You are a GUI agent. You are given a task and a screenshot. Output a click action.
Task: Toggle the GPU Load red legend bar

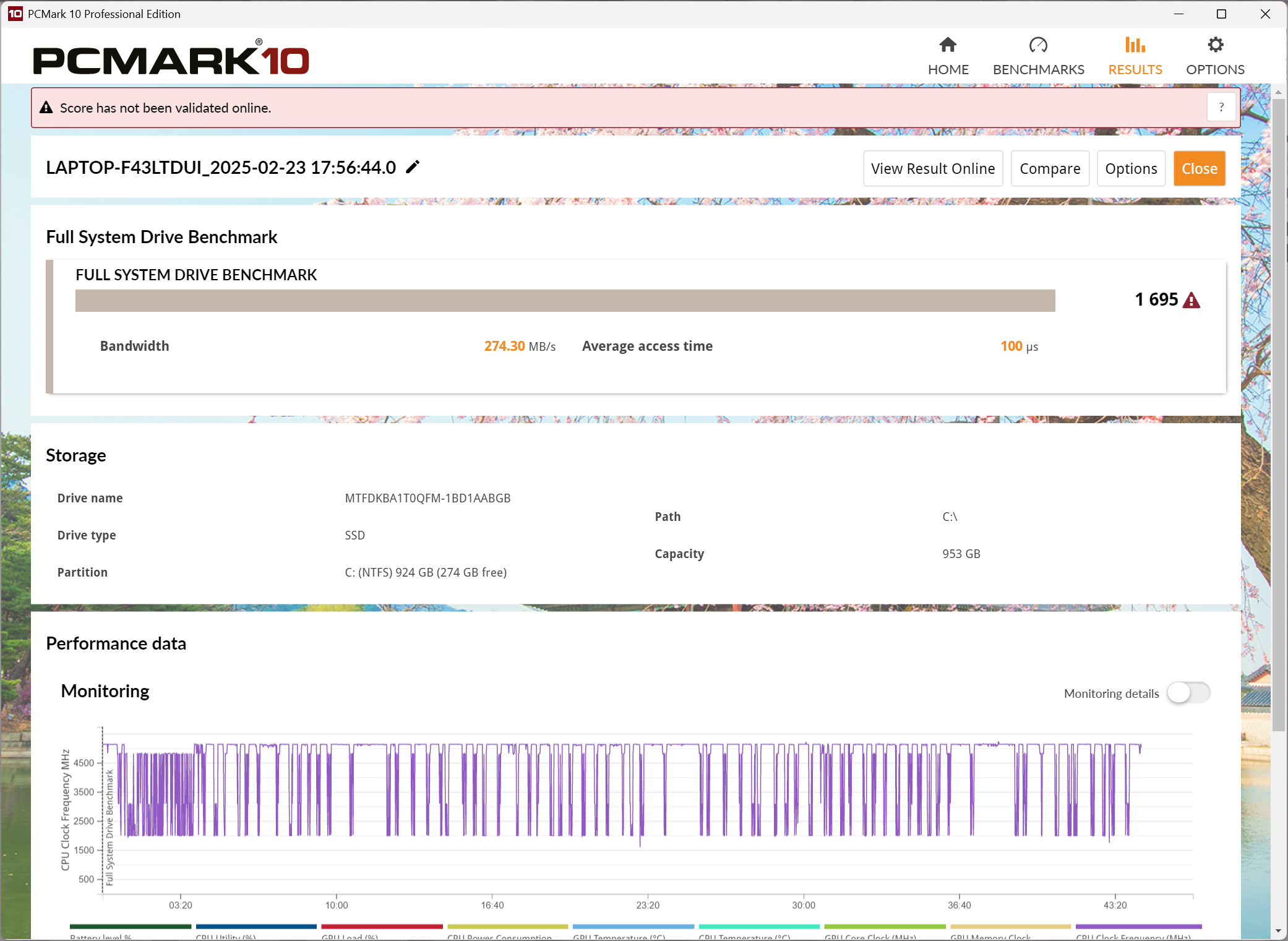click(x=382, y=926)
